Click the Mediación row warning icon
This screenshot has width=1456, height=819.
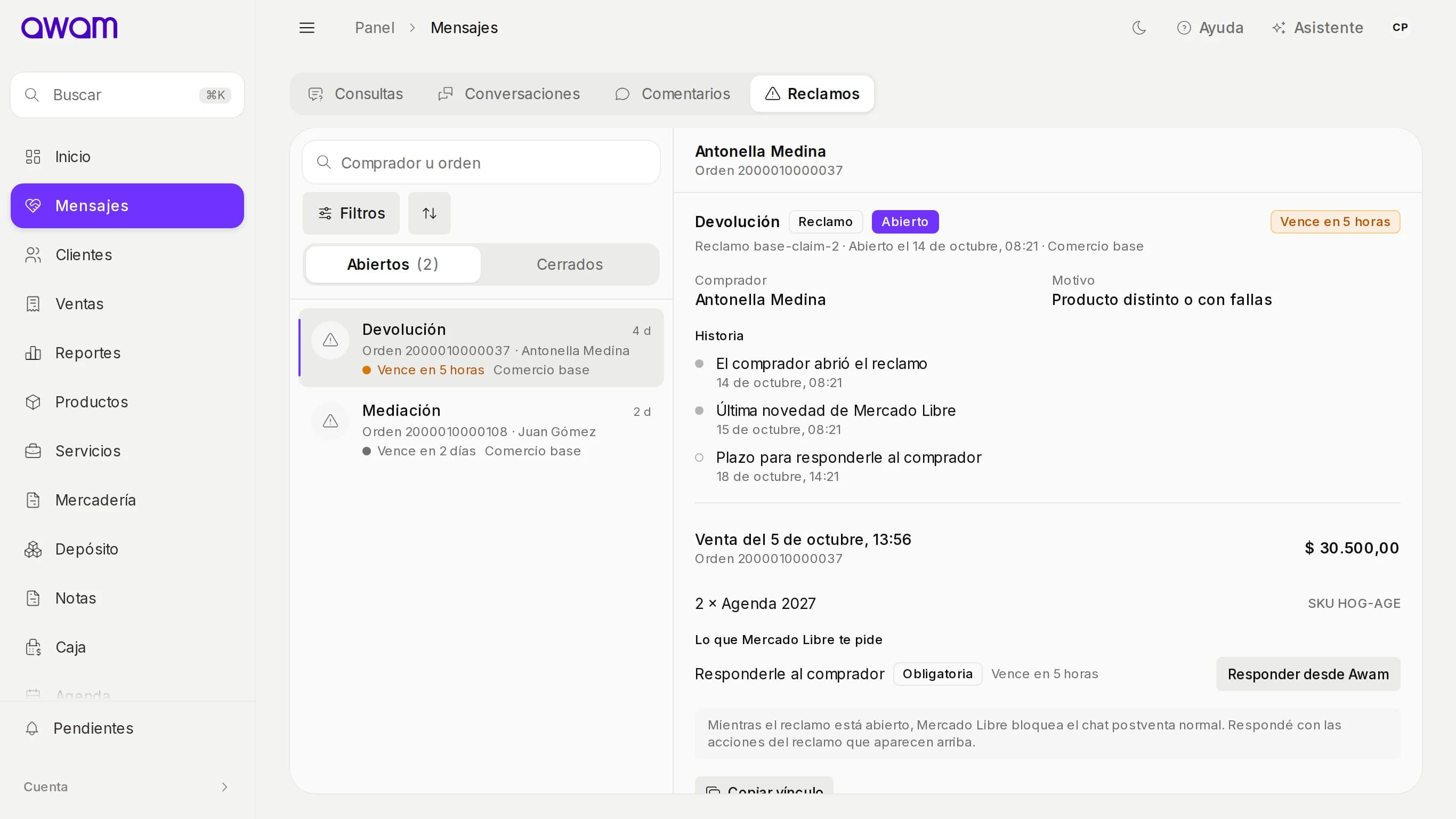pos(330,421)
